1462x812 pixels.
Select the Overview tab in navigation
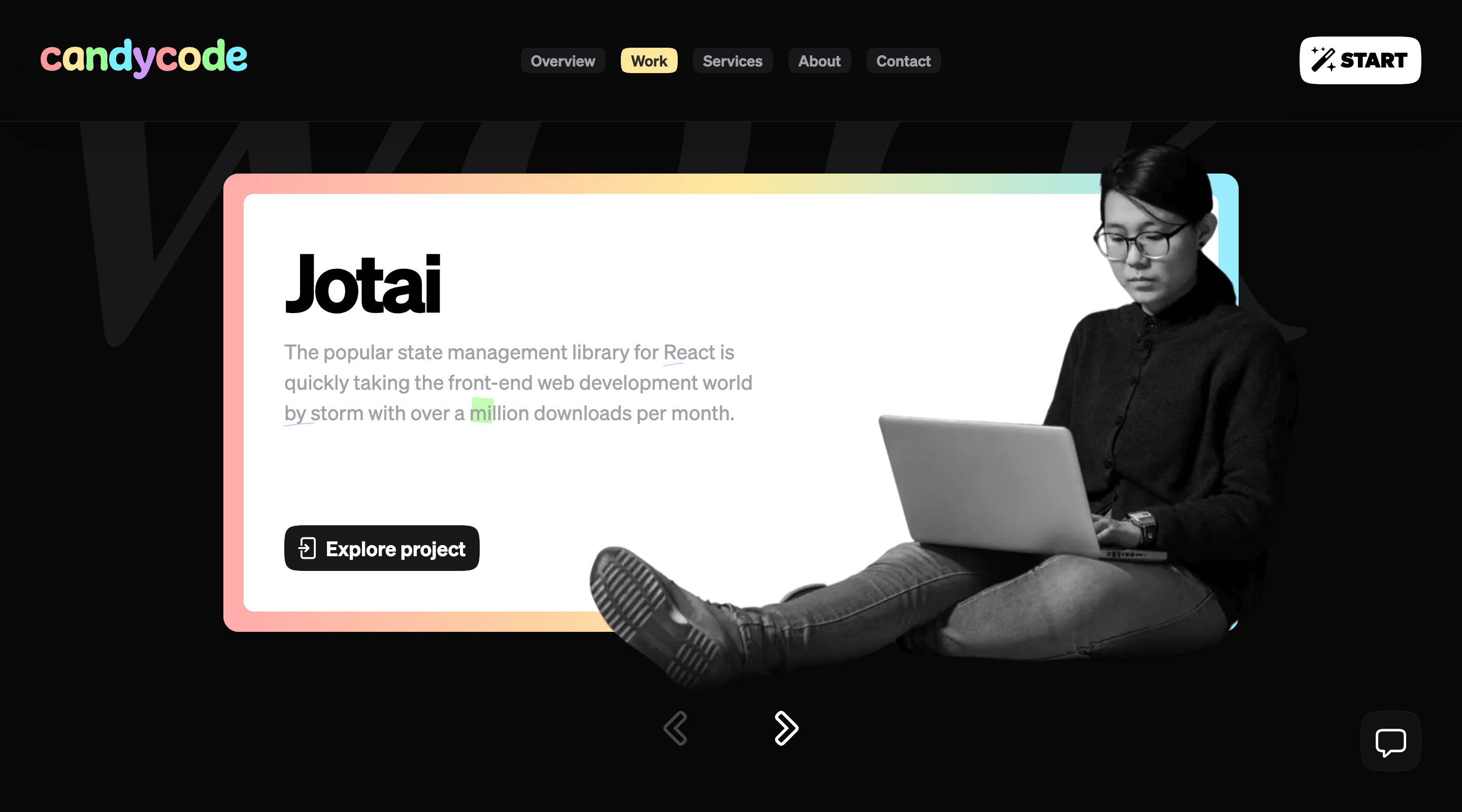coord(563,60)
